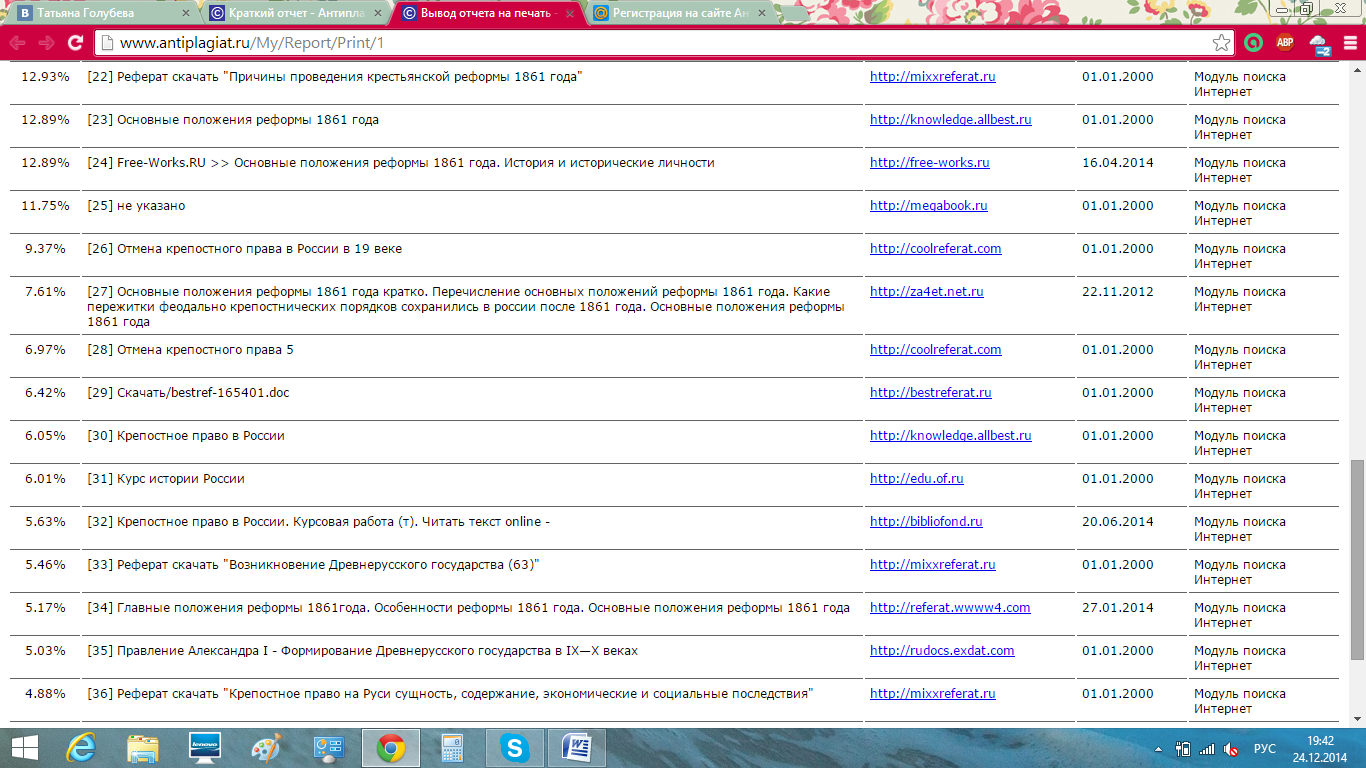Open coolreferat.com link in row [28]

(x=935, y=350)
